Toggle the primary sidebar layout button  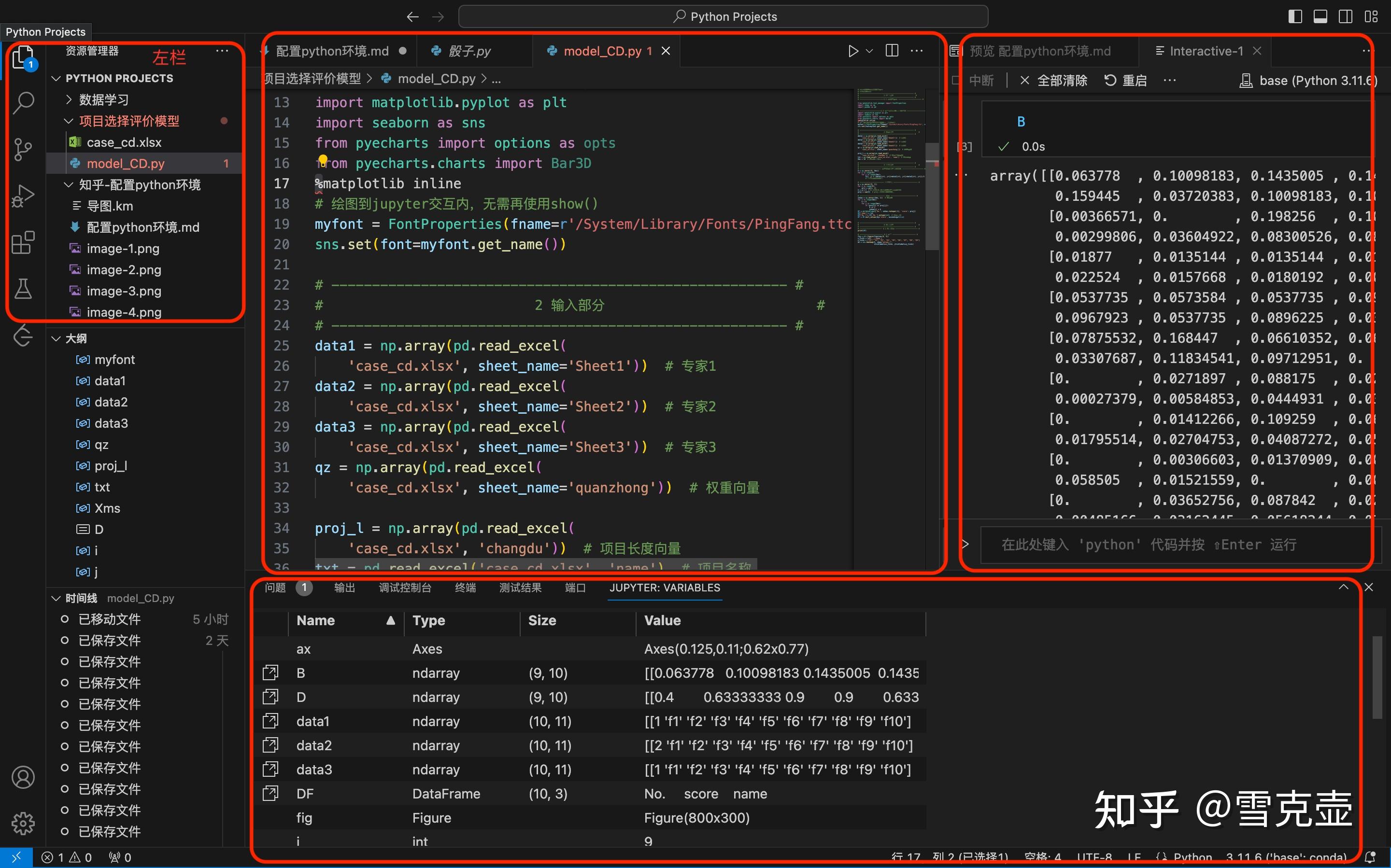click(1295, 16)
